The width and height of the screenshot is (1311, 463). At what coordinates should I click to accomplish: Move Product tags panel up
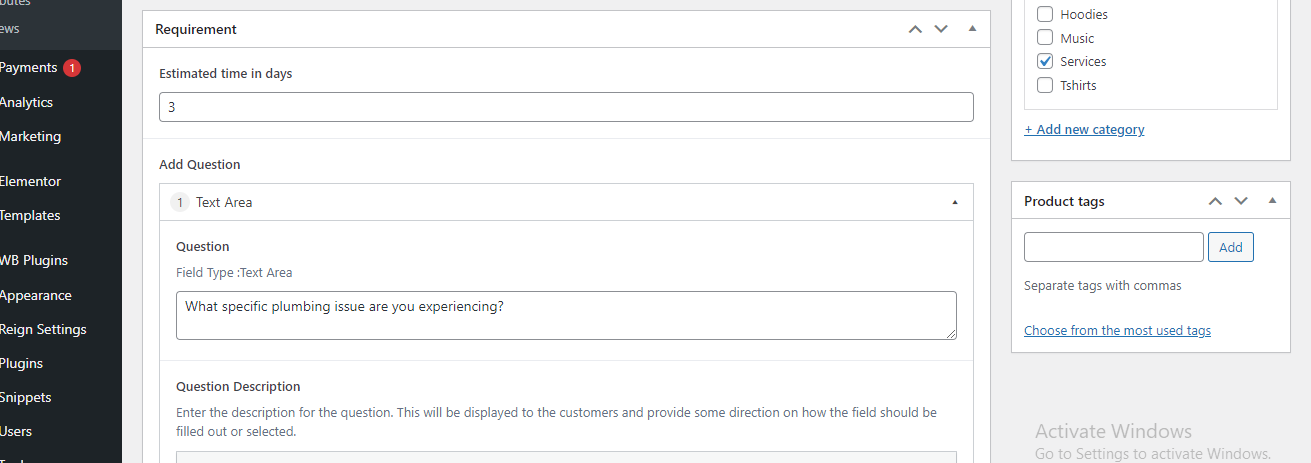tap(1215, 201)
